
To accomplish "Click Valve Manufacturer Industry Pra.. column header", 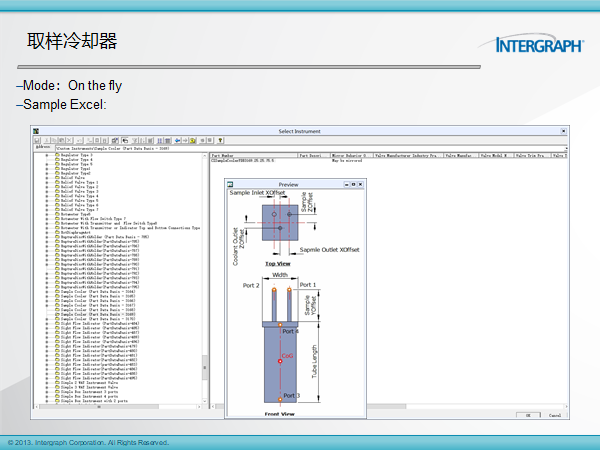I will [x=409, y=156].
